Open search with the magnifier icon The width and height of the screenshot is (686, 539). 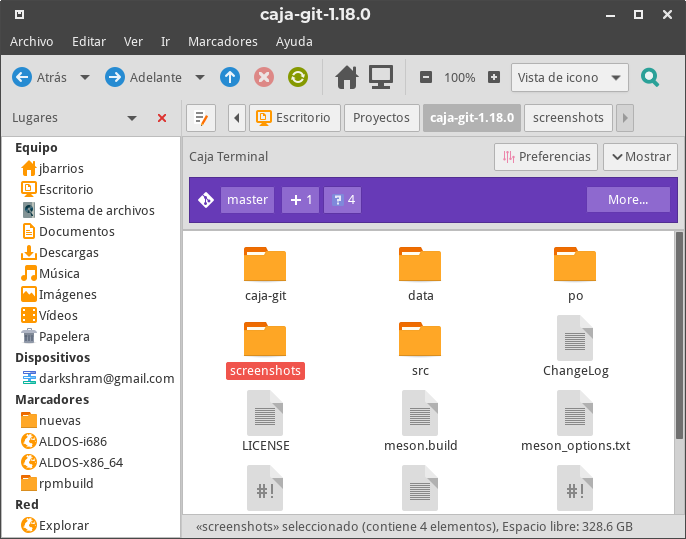[650, 77]
